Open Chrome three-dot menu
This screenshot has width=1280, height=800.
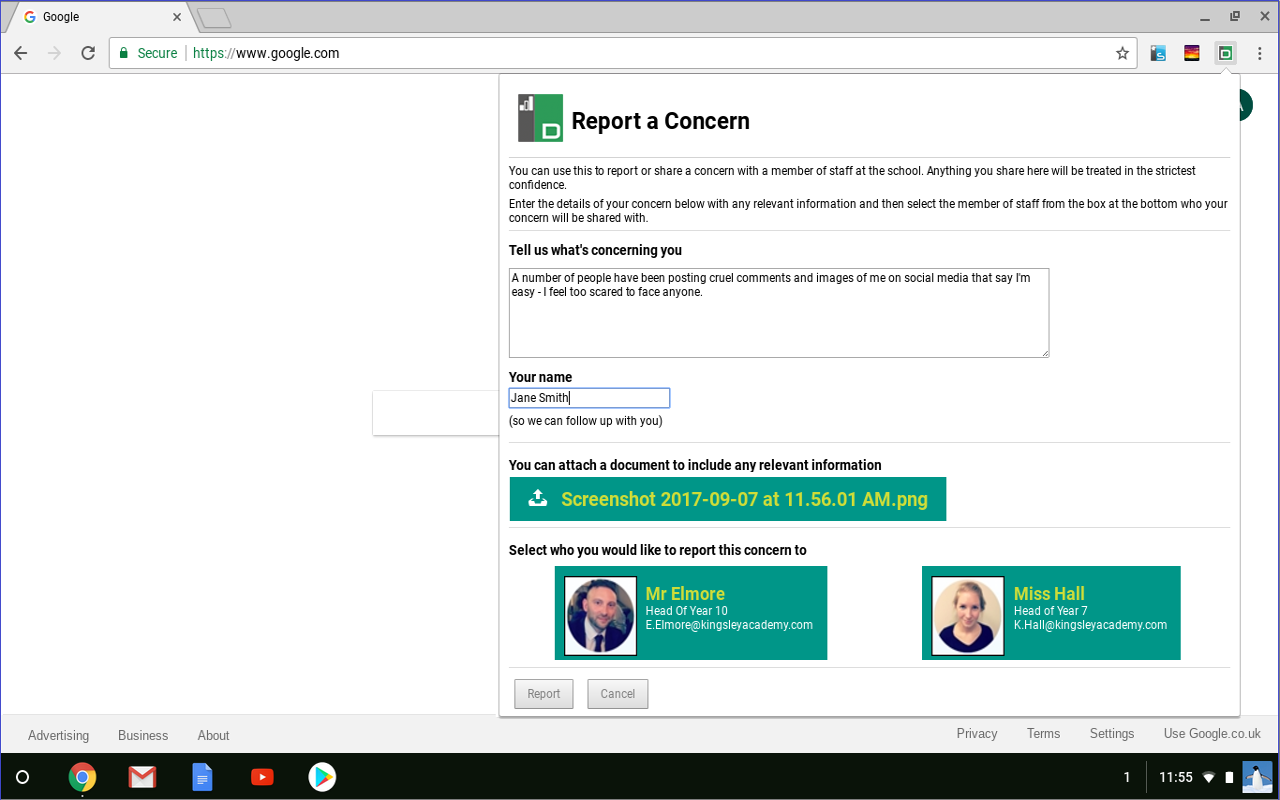pos(1259,53)
